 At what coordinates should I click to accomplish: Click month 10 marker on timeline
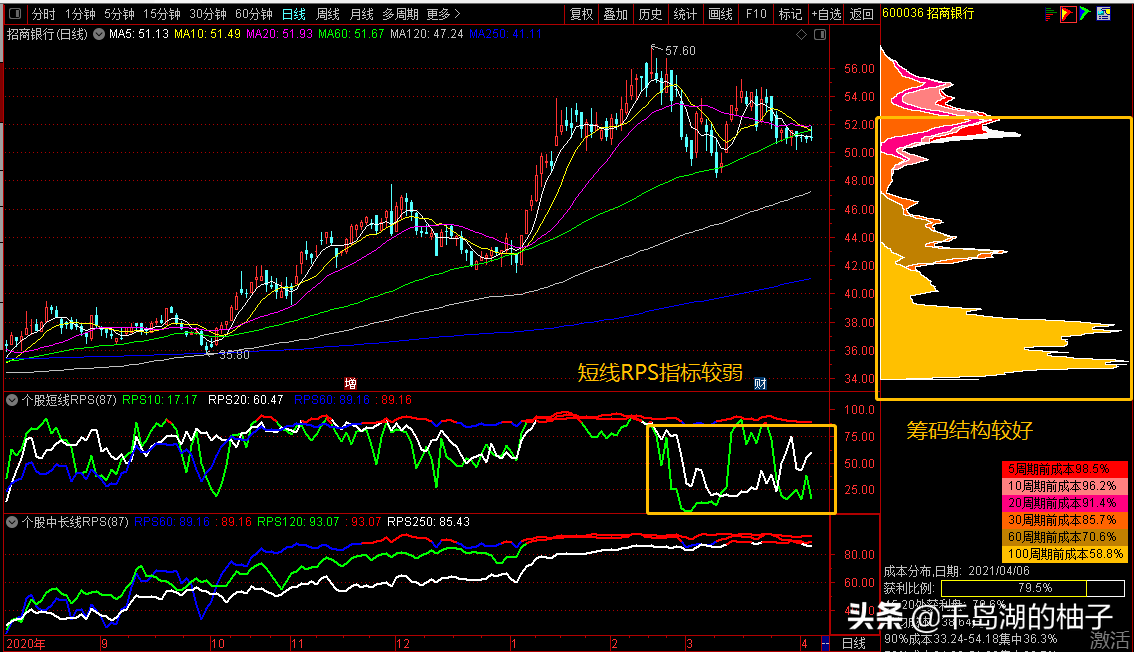pyautogui.click(x=218, y=643)
